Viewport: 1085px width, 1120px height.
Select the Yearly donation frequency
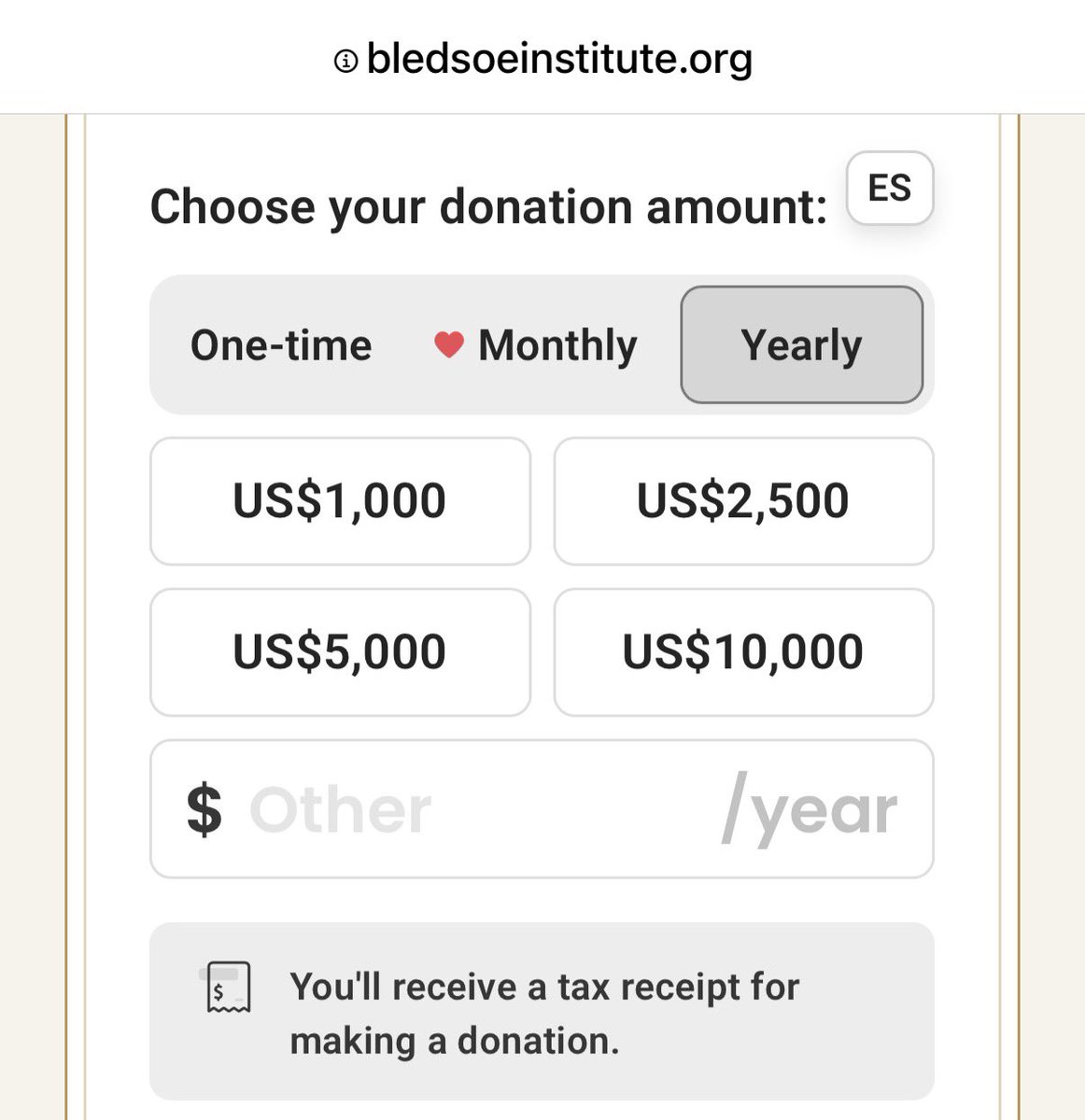pyautogui.click(x=802, y=344)
